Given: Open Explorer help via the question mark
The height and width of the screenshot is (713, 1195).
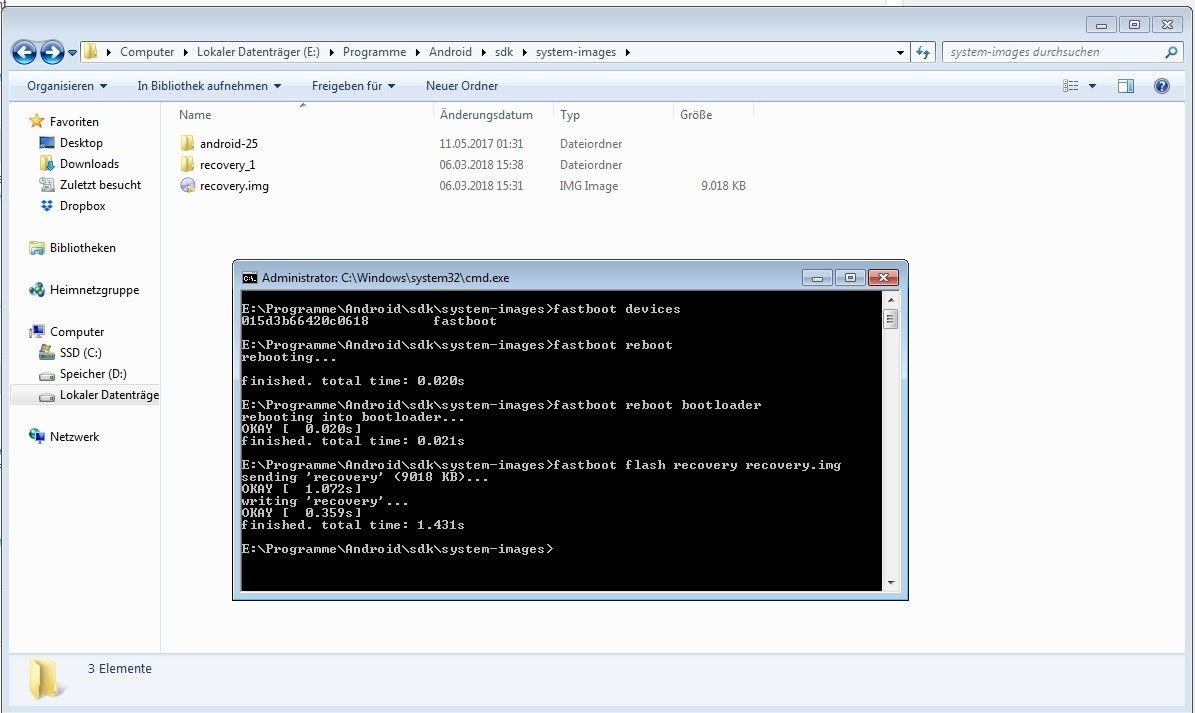Looking at the screenshot, I should click(x=1161, y=86).
